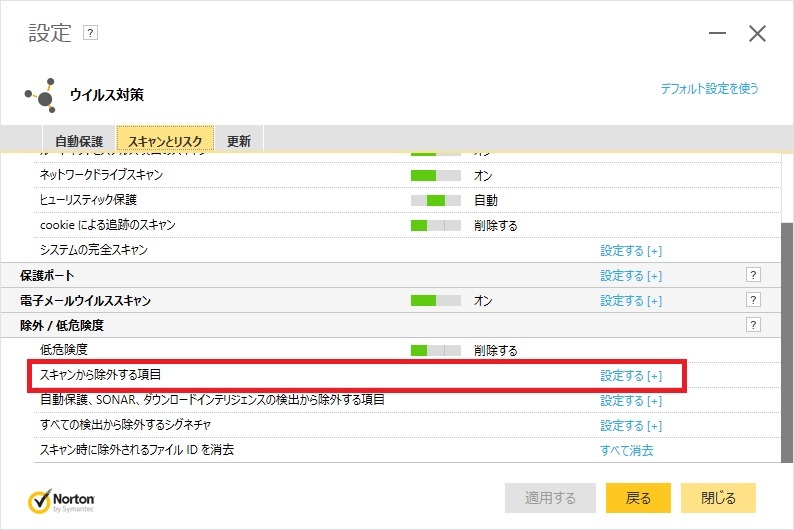Click the help icon on 除外 / 低危険度 row
The width and height of the screenshot is (794, 530).
(753, 325)
